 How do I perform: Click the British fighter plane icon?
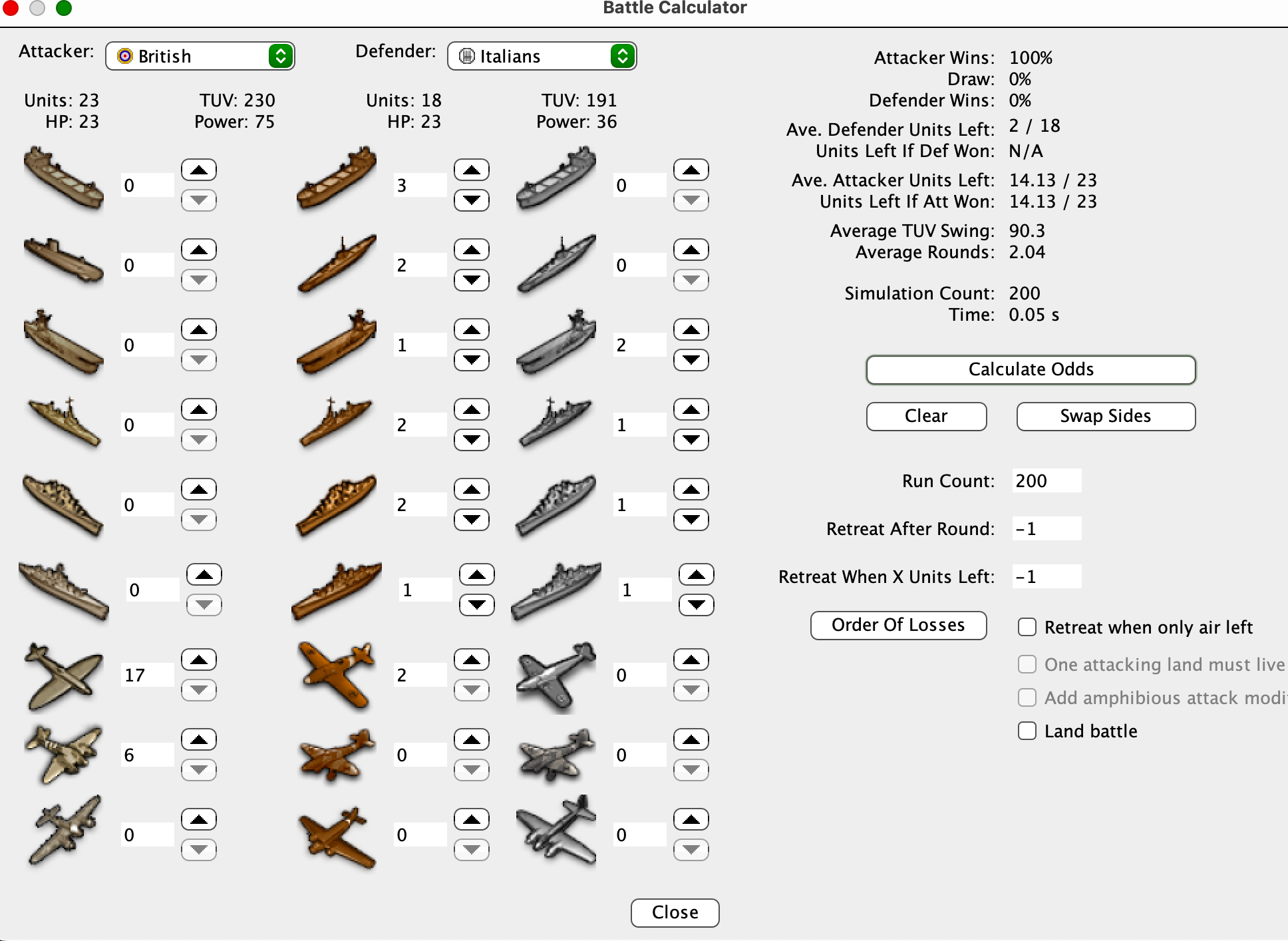(63, 675)
